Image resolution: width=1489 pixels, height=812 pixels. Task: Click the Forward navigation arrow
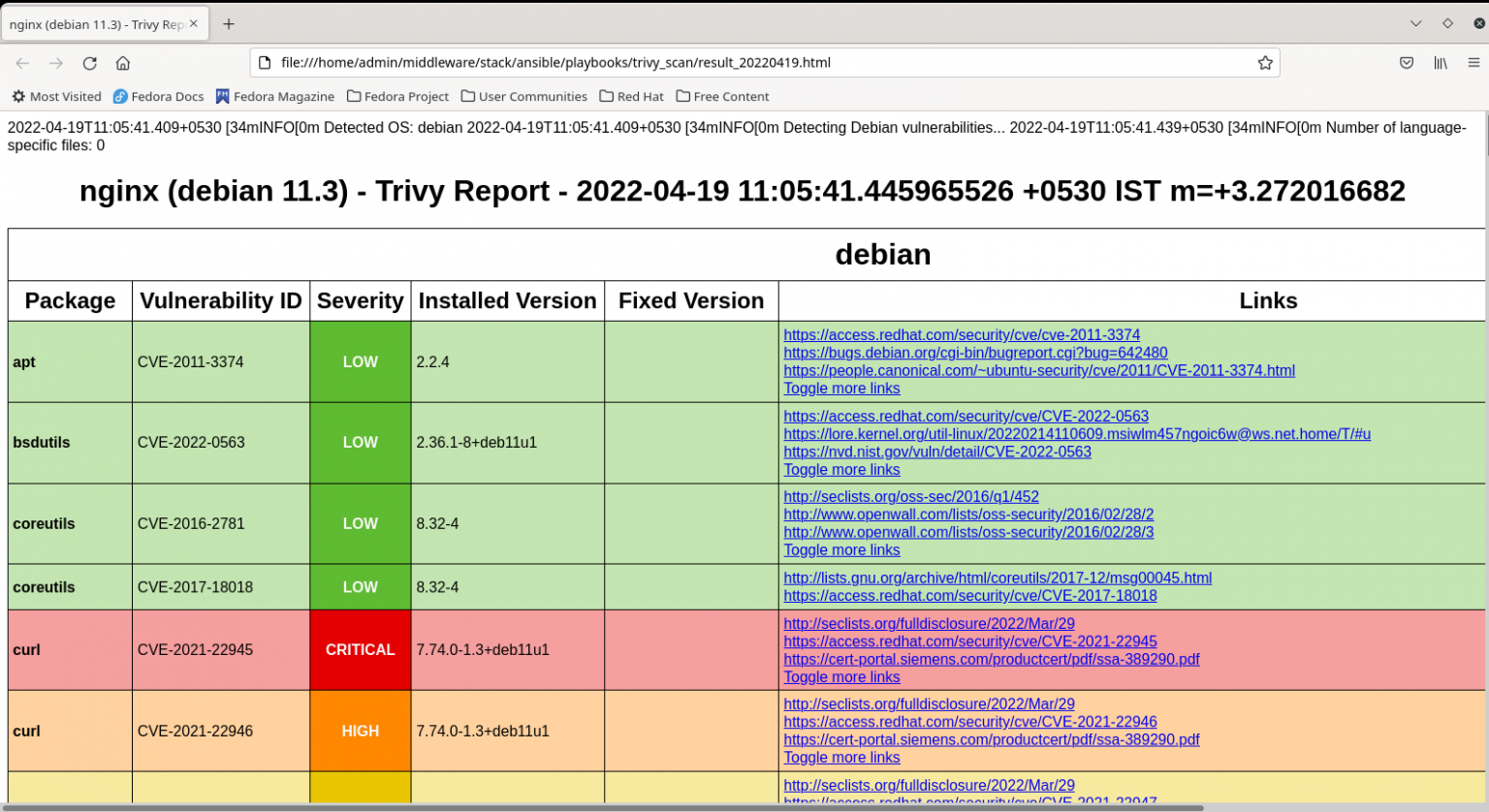pyautogui.click(x=55, y=62)
